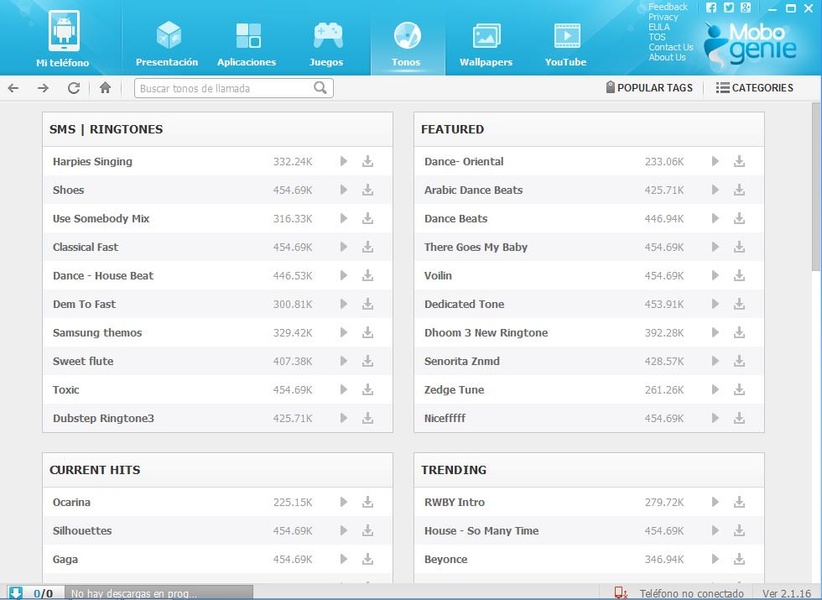Image resolution: width=822 pixels, height=600 pixels.
Task: Open the Mi teléfono phone section
Action: click(x=63, y=40)
